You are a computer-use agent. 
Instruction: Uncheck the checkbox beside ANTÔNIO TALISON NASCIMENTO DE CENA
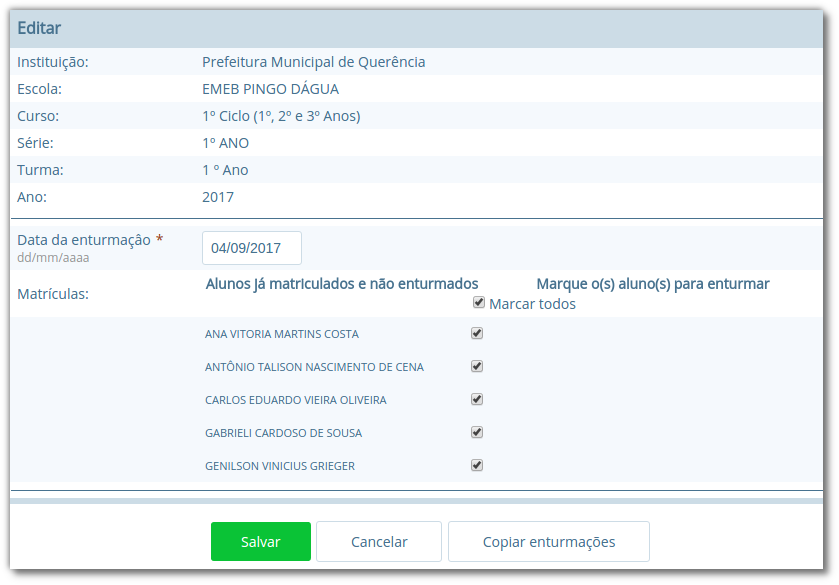click(477, 365)
